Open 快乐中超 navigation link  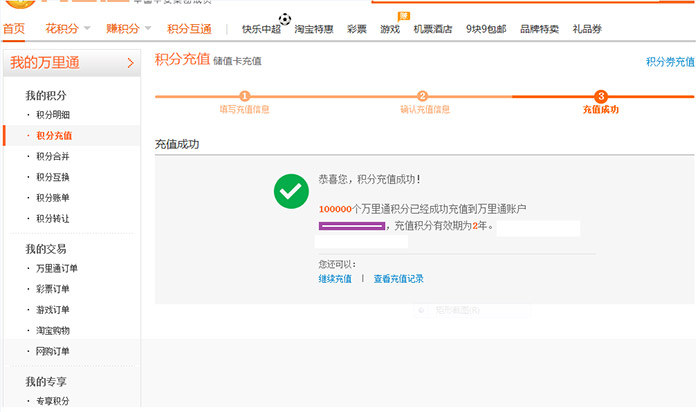click(x=261, y=29)
